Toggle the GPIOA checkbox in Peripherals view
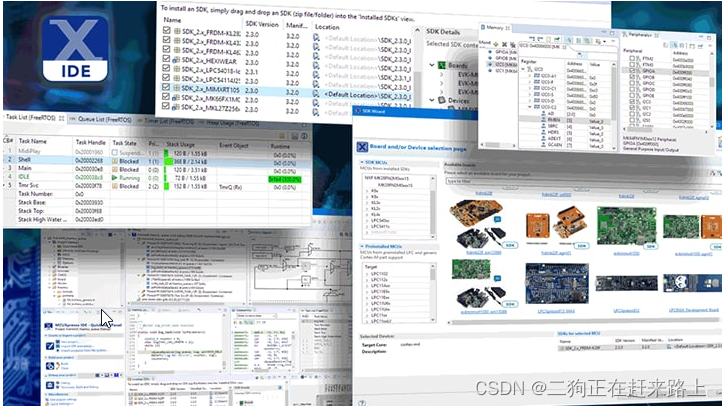 (x=632, y=71)
